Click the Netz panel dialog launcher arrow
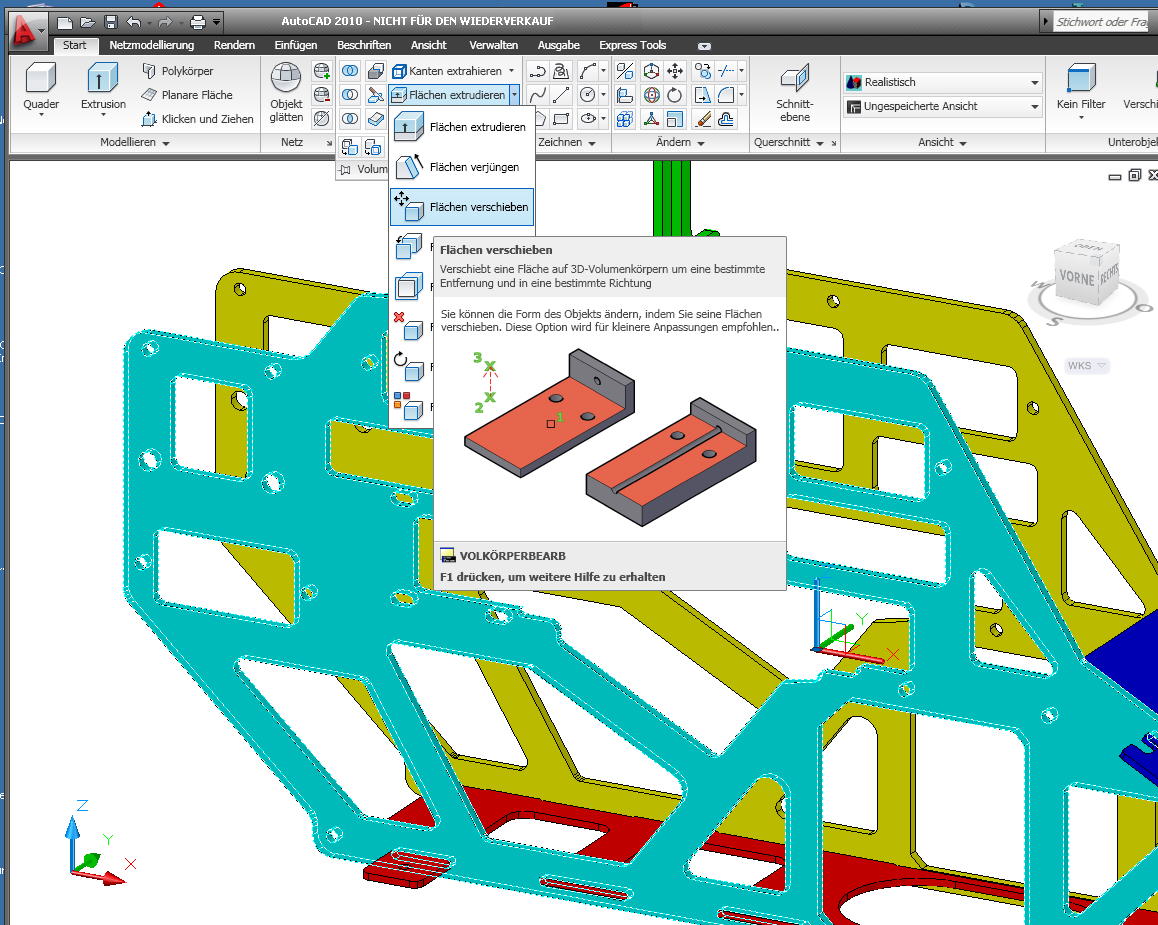 (329, 143)
